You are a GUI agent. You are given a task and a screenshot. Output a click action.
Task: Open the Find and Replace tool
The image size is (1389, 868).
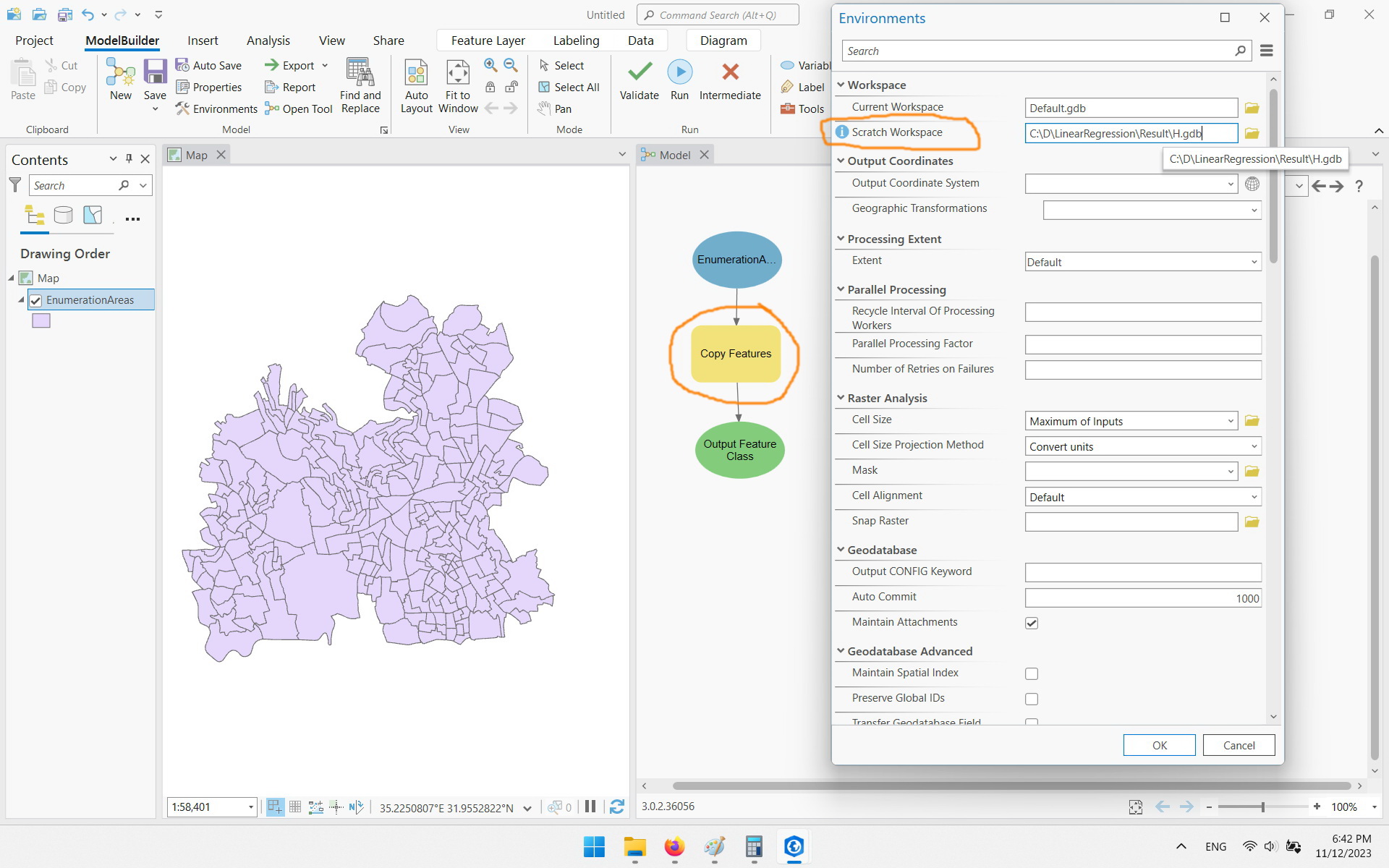[360, 73]
